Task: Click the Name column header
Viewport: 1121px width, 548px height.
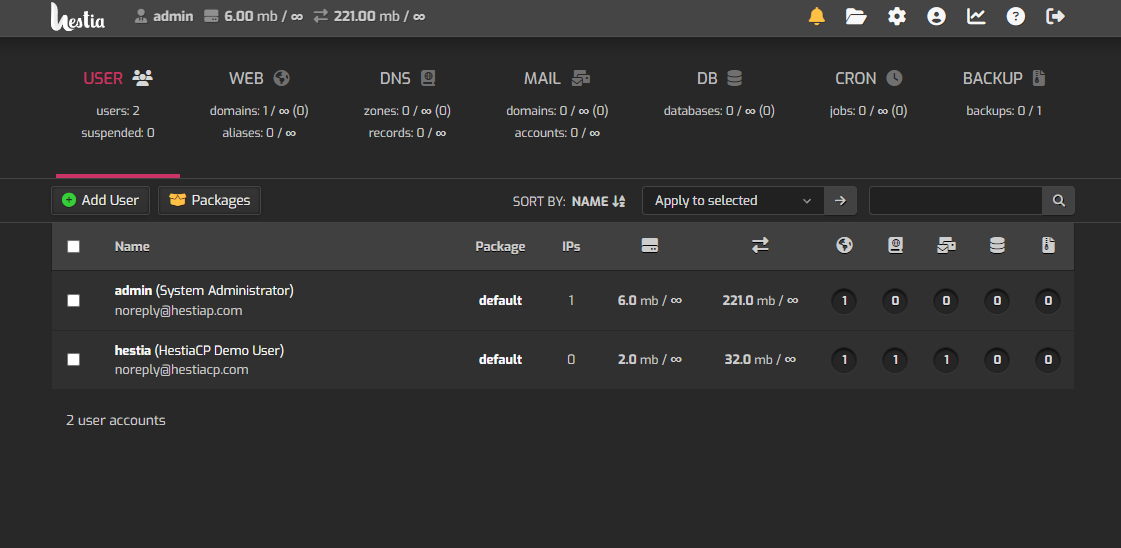Action: (132, 246)
